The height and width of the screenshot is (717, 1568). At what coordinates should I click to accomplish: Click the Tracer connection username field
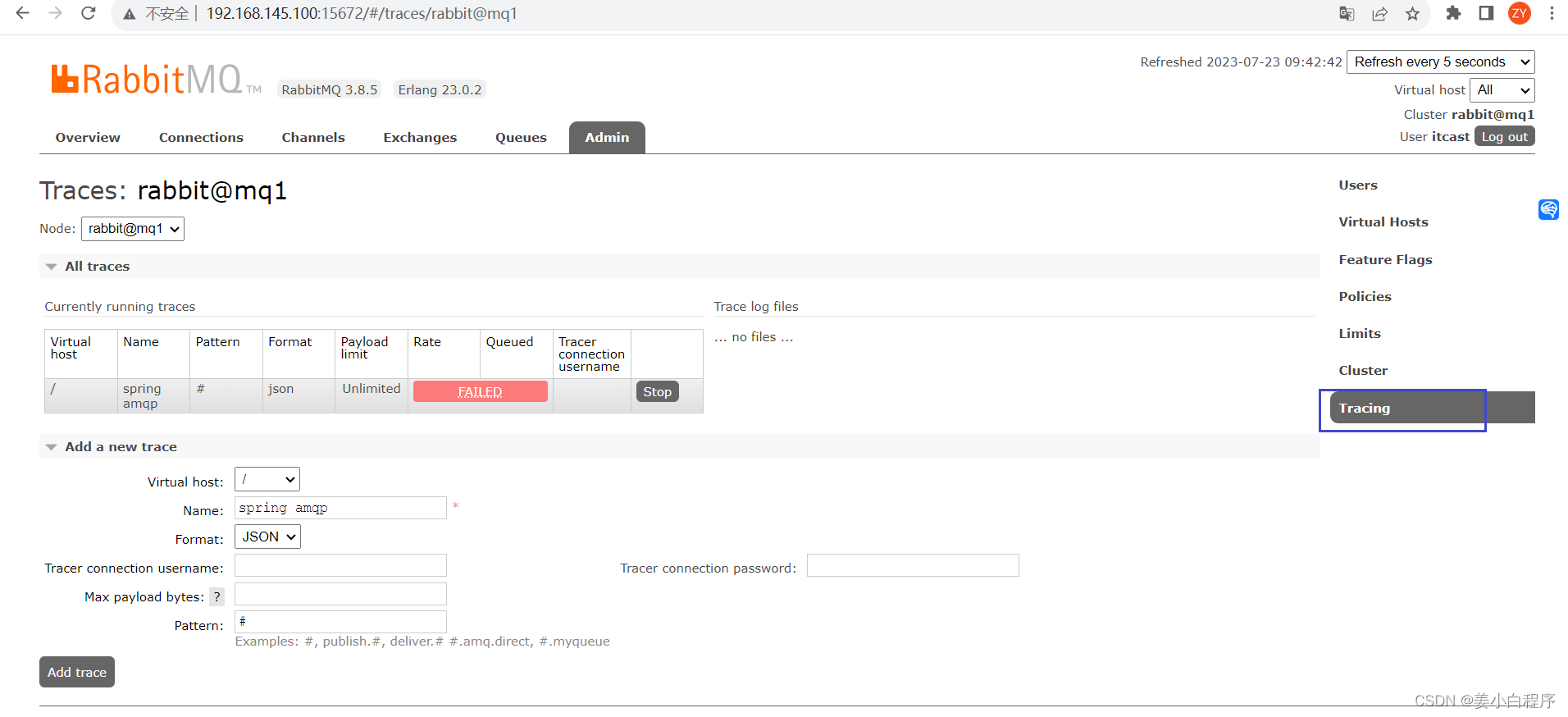click(340, 565)
